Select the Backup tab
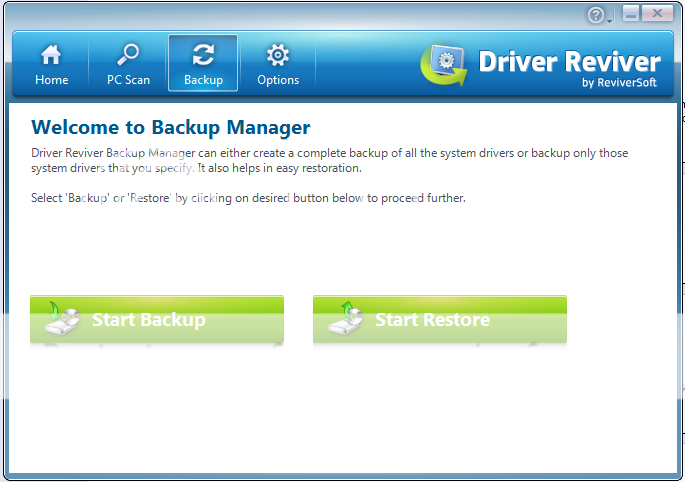 [203, 63]
